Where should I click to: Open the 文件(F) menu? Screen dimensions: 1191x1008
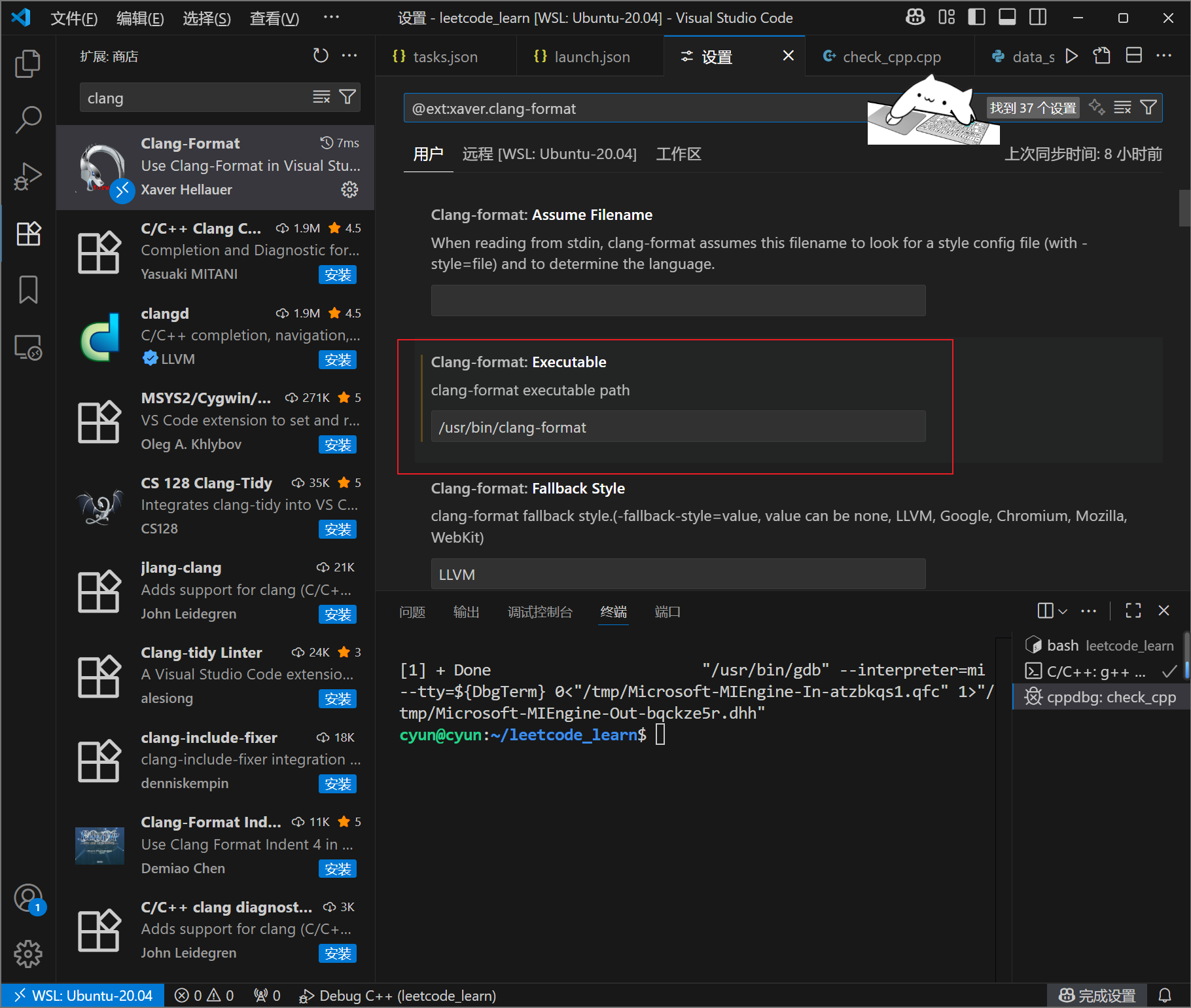74,18
